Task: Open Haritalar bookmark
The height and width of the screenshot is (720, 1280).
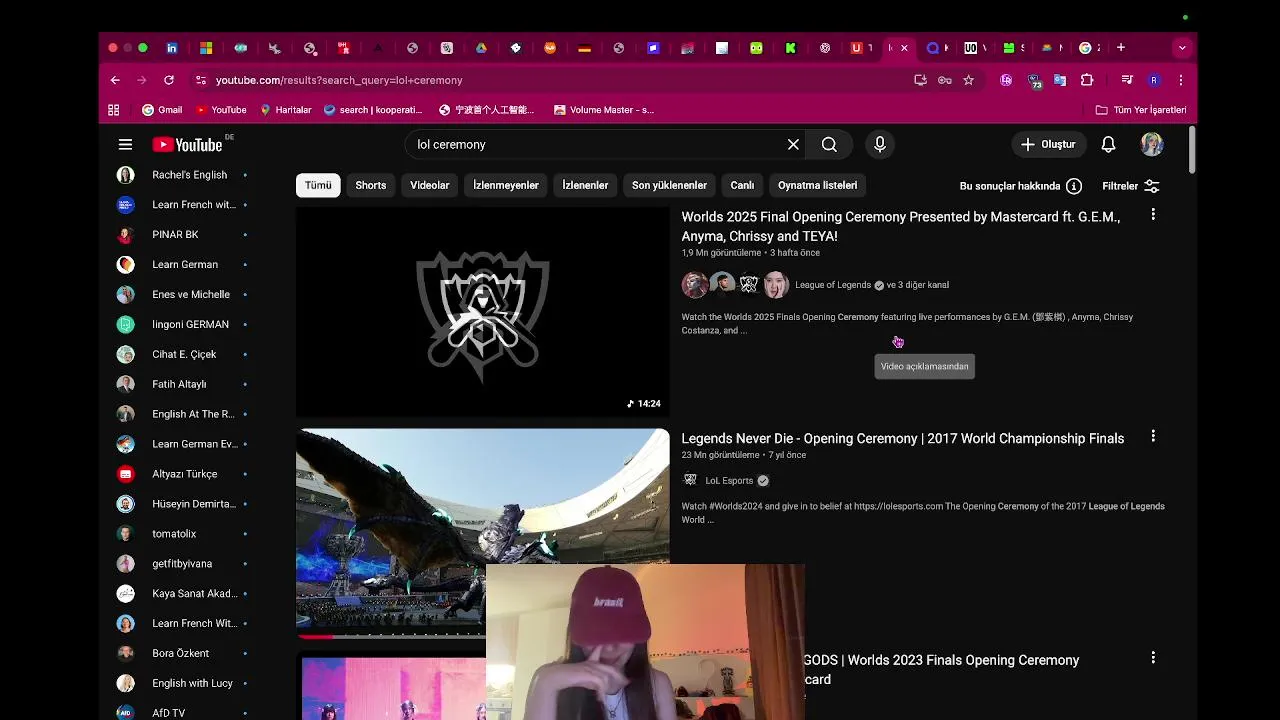Action: click(286, 110)
